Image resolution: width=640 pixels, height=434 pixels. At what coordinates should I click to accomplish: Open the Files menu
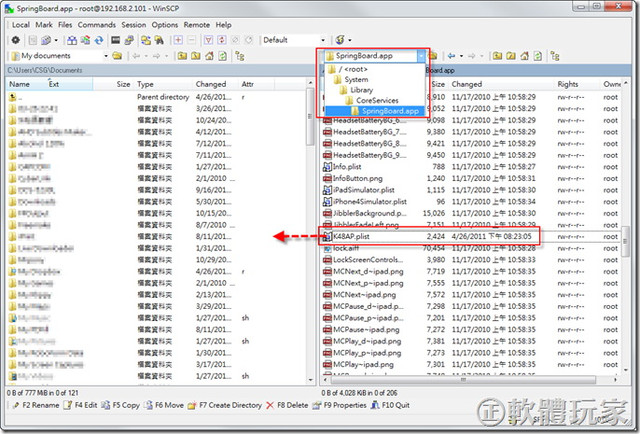pyautogui.click(x=65, y=25)
